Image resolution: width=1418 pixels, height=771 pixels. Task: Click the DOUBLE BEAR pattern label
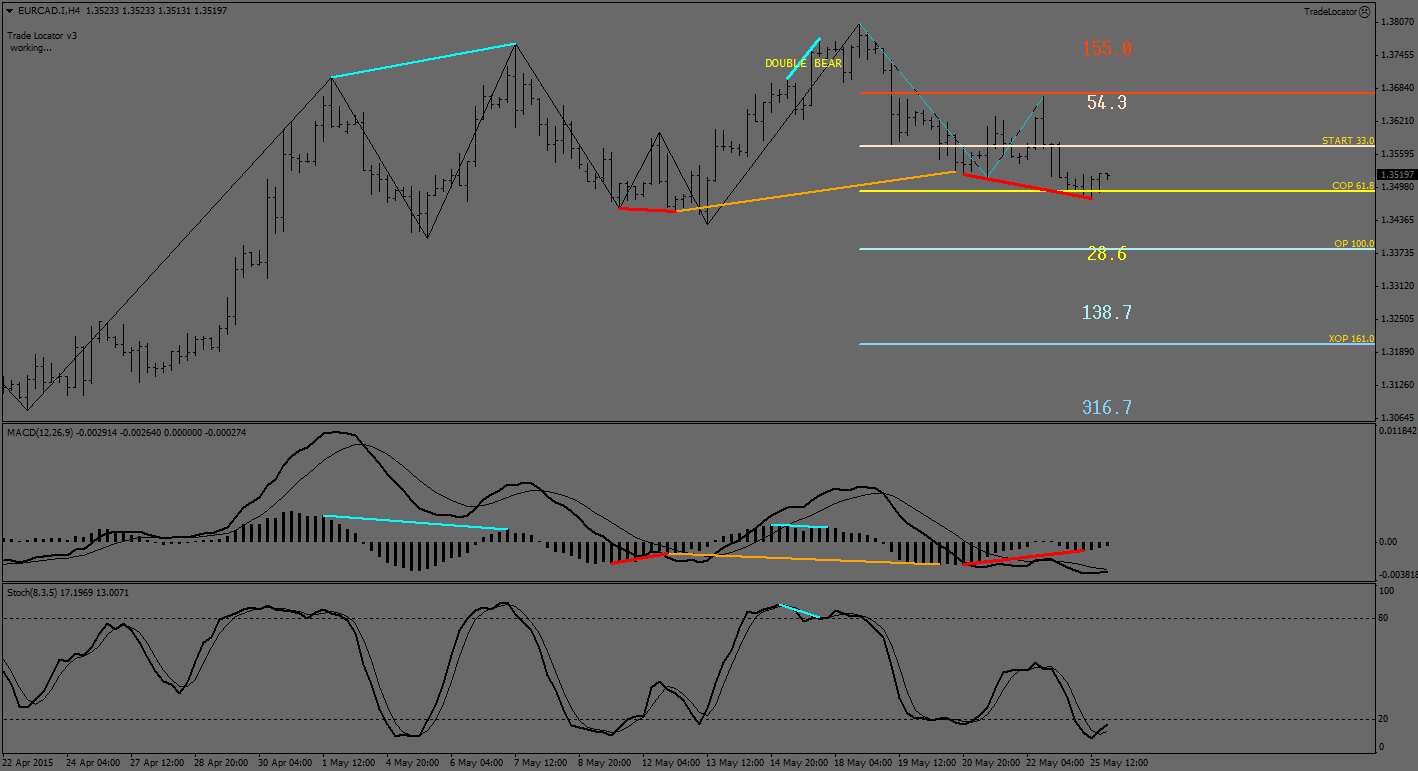point(803,64)
